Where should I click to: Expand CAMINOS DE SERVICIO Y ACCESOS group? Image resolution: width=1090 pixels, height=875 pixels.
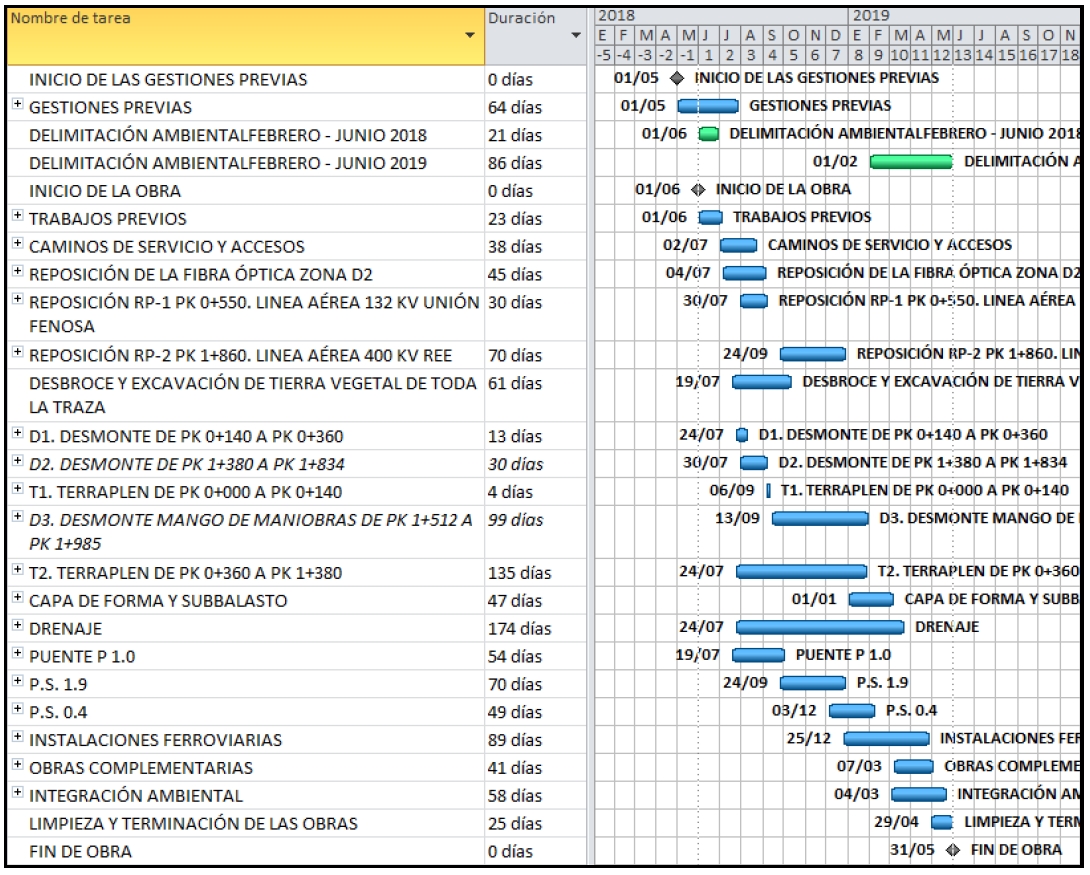click(x=17, y=243)
